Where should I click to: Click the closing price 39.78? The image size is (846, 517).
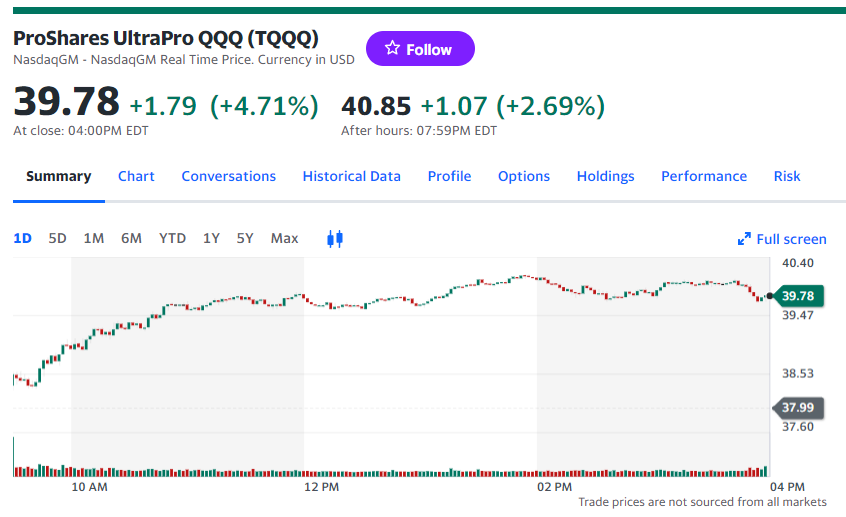tap(66, 101)
